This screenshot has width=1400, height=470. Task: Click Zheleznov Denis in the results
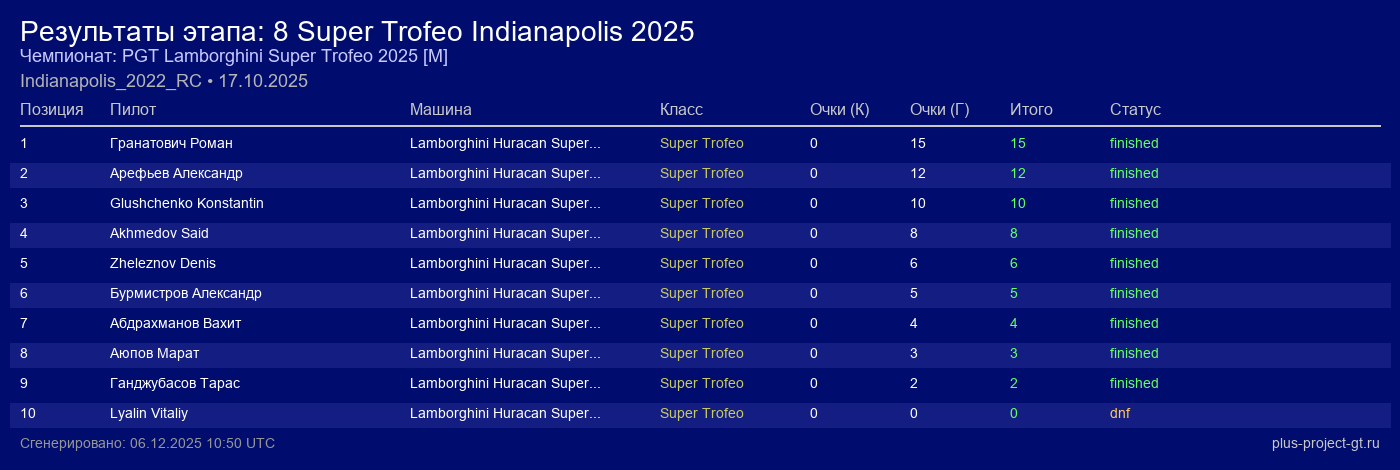point(163,263)
